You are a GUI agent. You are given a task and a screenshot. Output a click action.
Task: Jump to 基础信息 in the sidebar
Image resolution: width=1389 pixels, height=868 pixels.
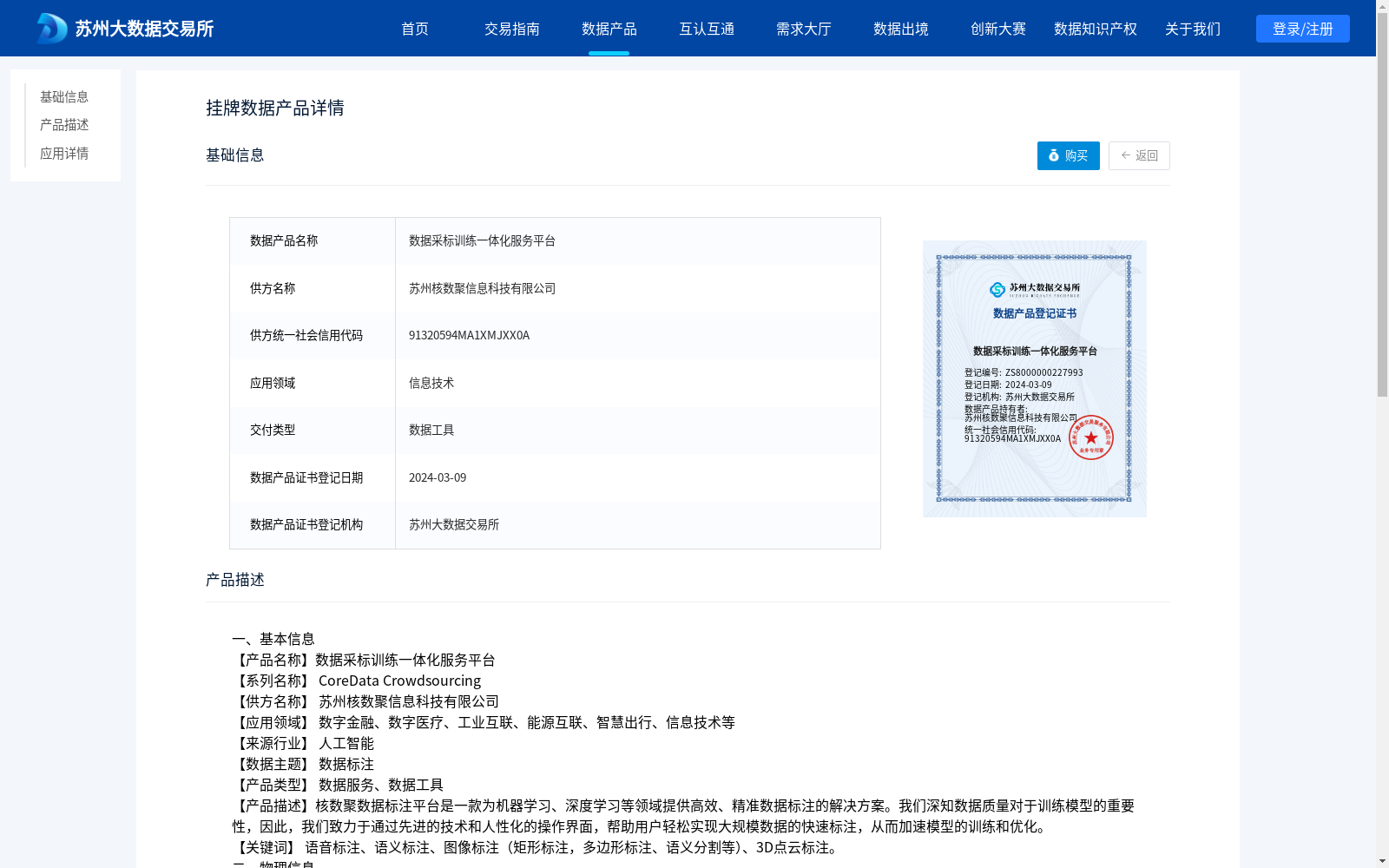coord(64,96)
